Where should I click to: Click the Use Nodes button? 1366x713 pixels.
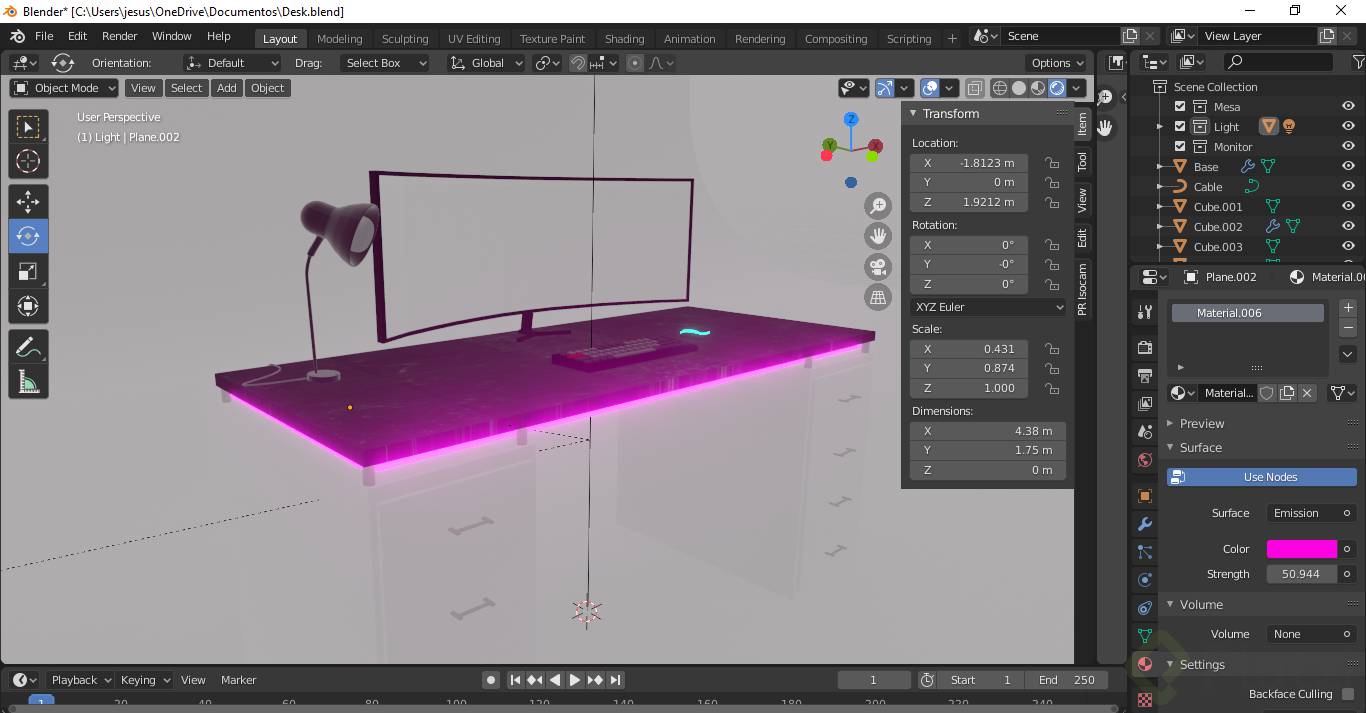pyautogui.click(x=1261, y=476)
